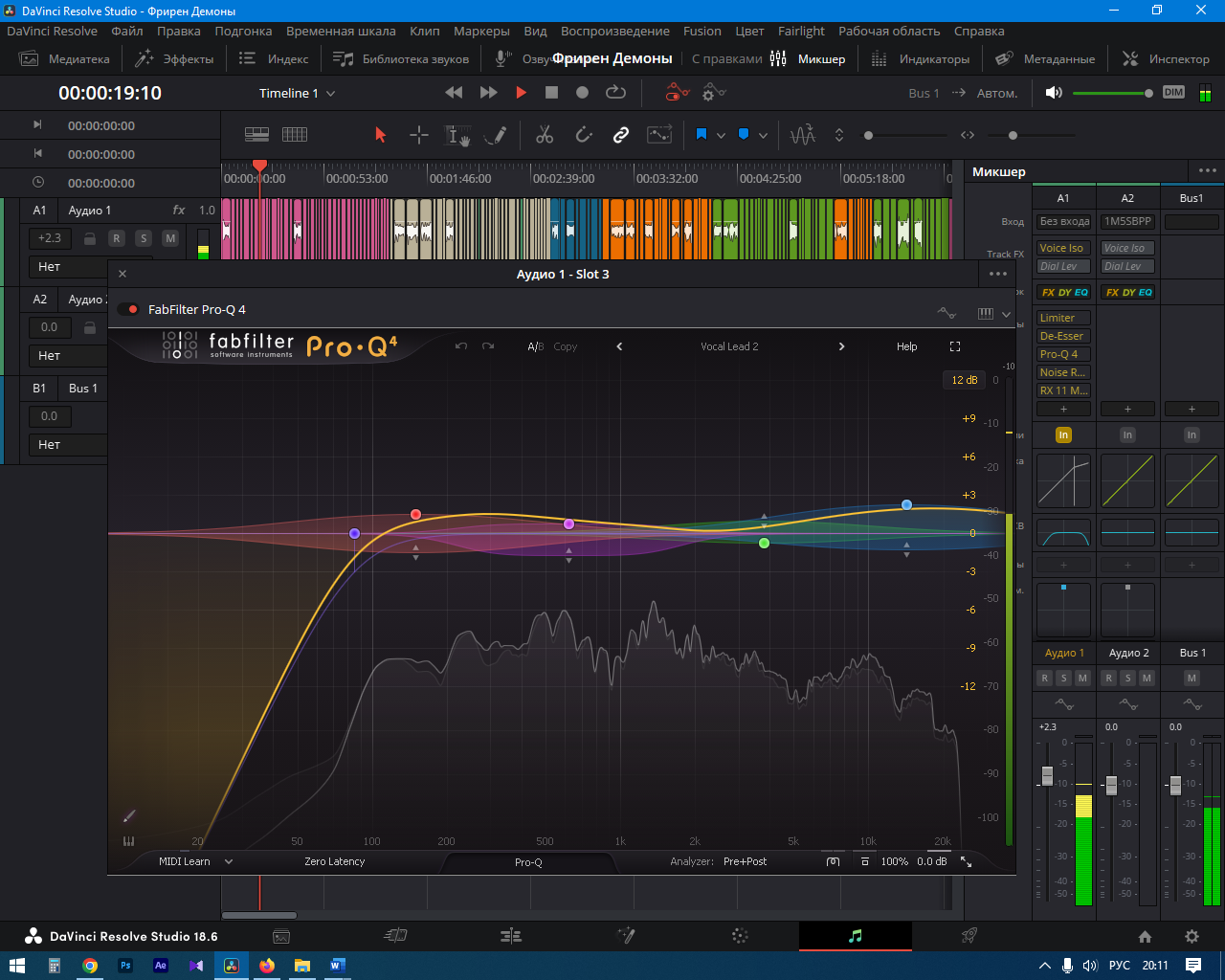This screenshot has height=980, width=1225.
Task: Mute the A1 track in track header
Action: [169, 238]
